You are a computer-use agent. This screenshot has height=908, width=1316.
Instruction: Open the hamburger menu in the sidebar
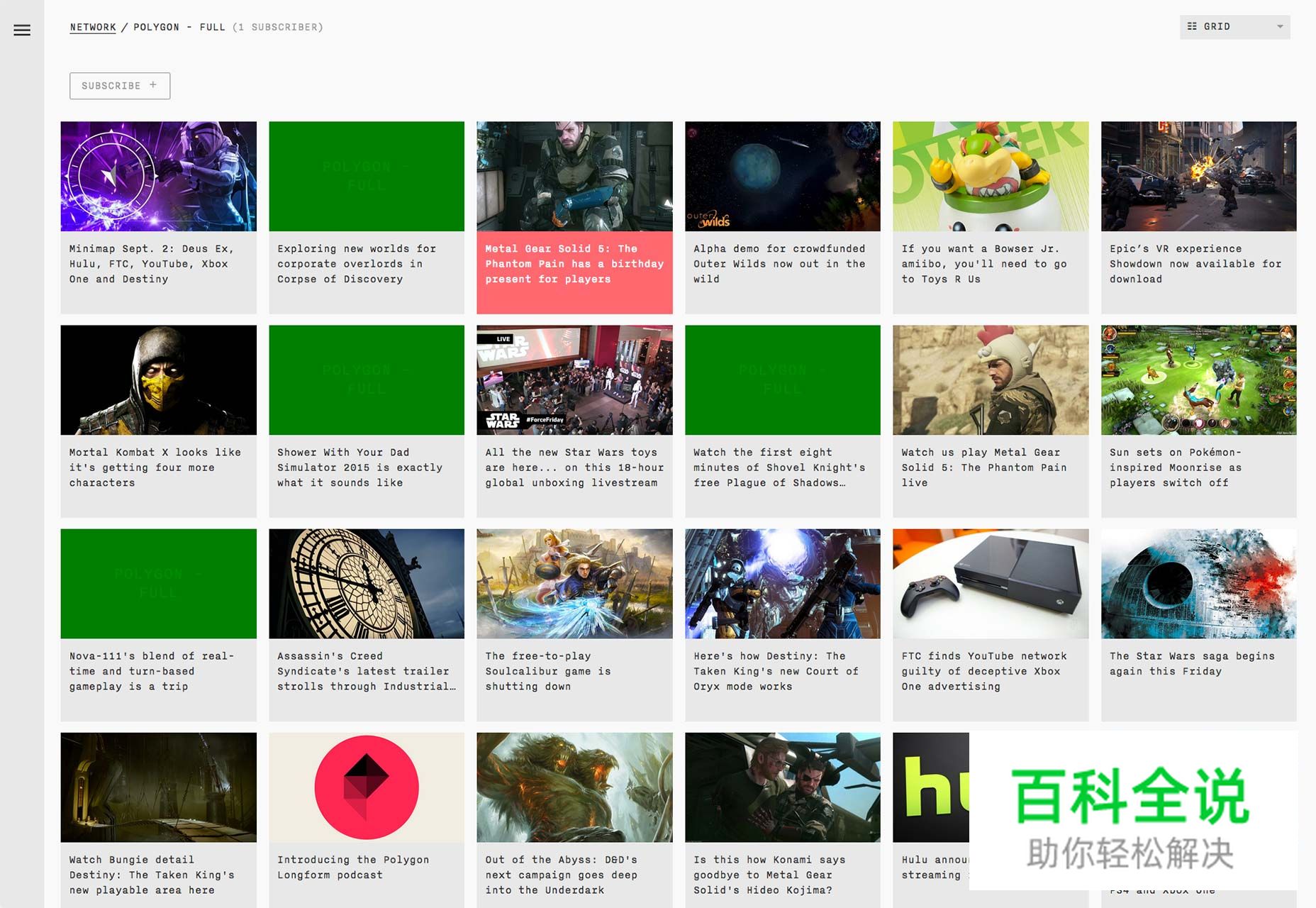pyautogui.click(x=22, y=30)
